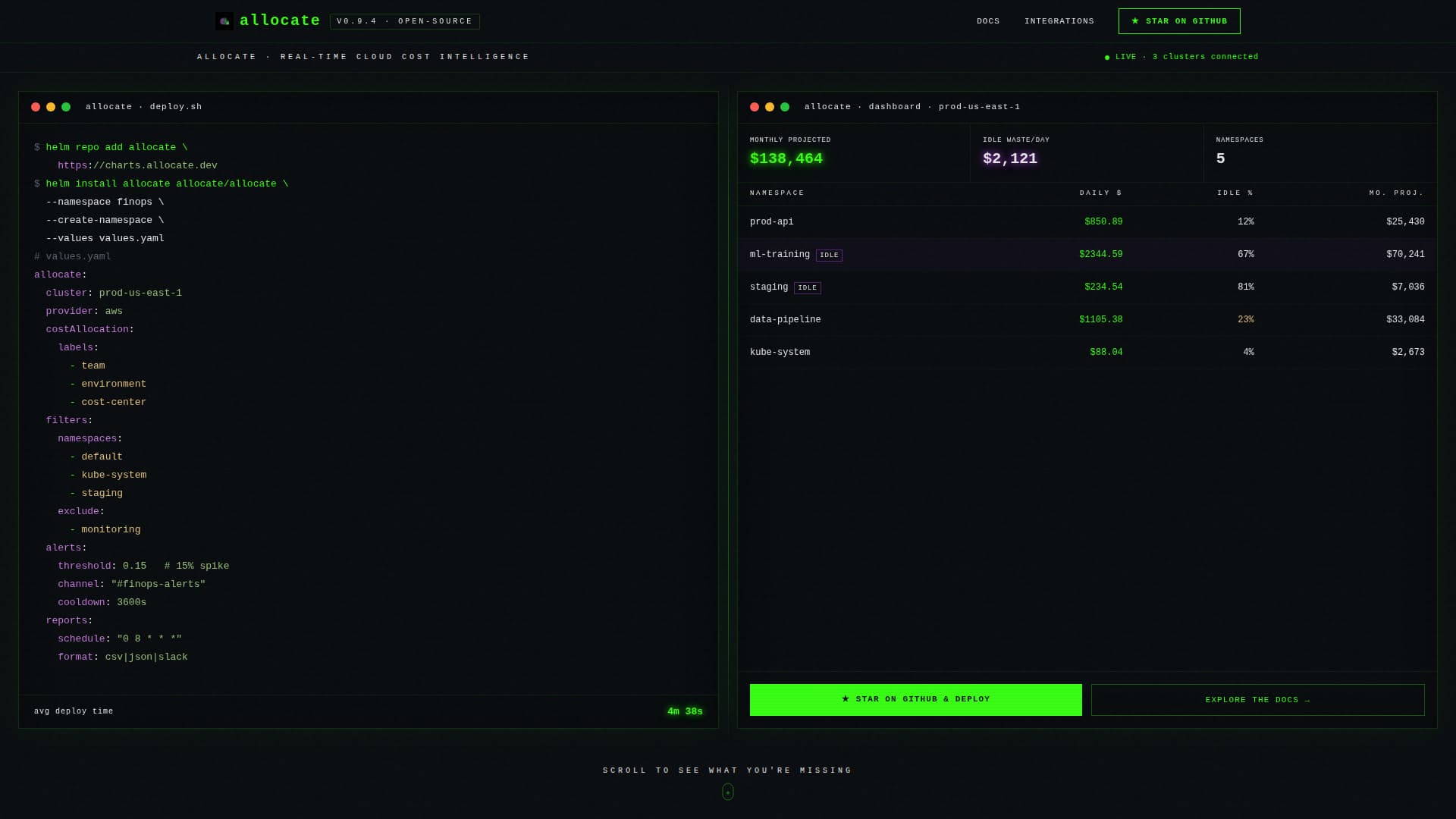Image resolution: width=1456 pixels, height=819 pixels.
Task: Click the namespaces count value 5
Action: pos(1221,158)
